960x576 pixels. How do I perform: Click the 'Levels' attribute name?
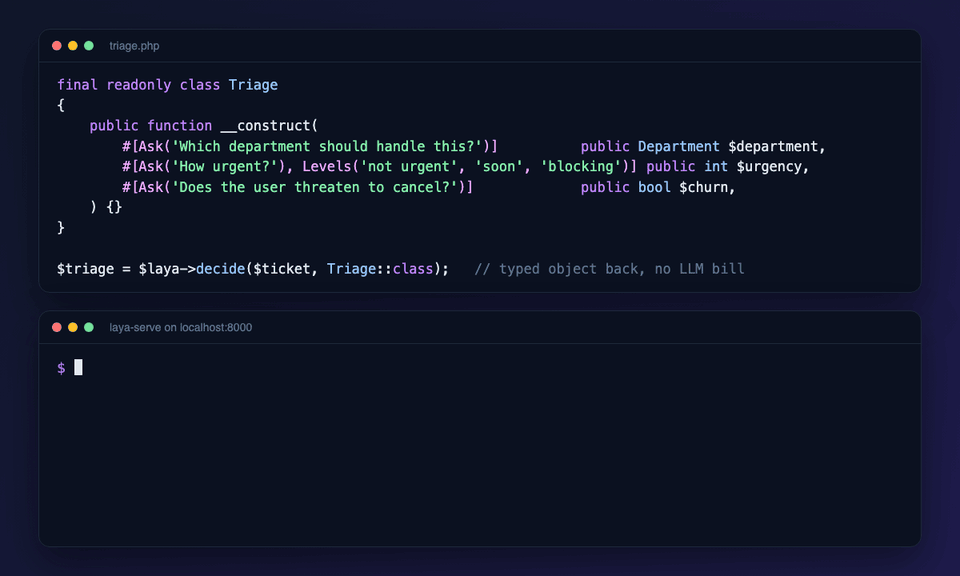coord(326,166)
